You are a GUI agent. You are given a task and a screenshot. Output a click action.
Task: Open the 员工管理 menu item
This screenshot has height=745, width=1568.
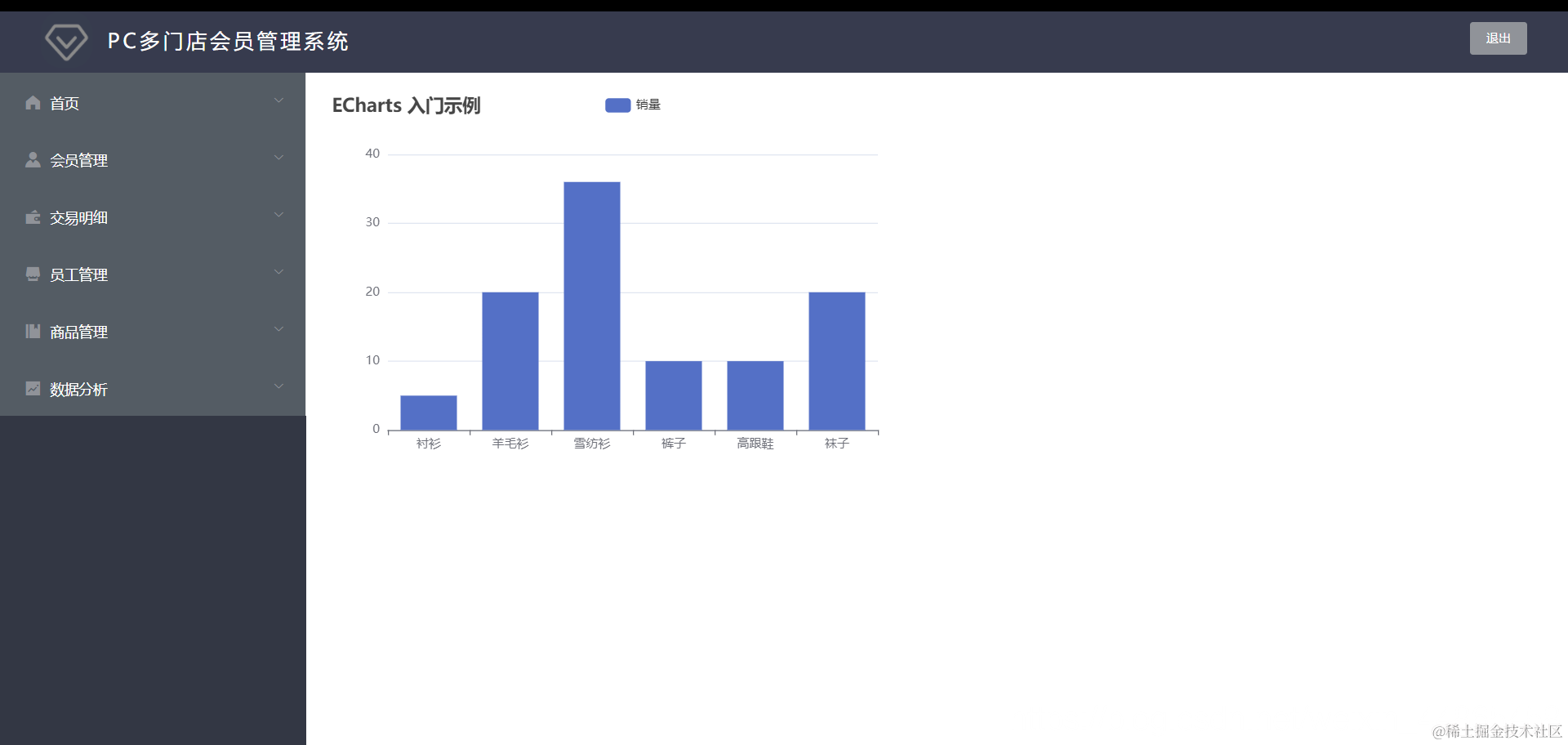[x=153, y=274]
